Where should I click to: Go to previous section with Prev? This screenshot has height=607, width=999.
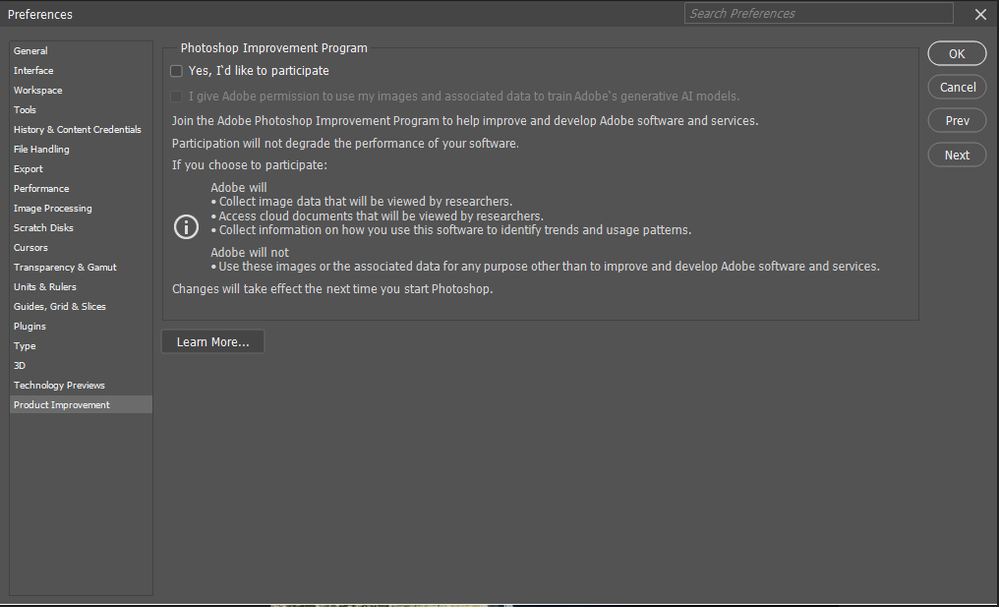point(957,120)
